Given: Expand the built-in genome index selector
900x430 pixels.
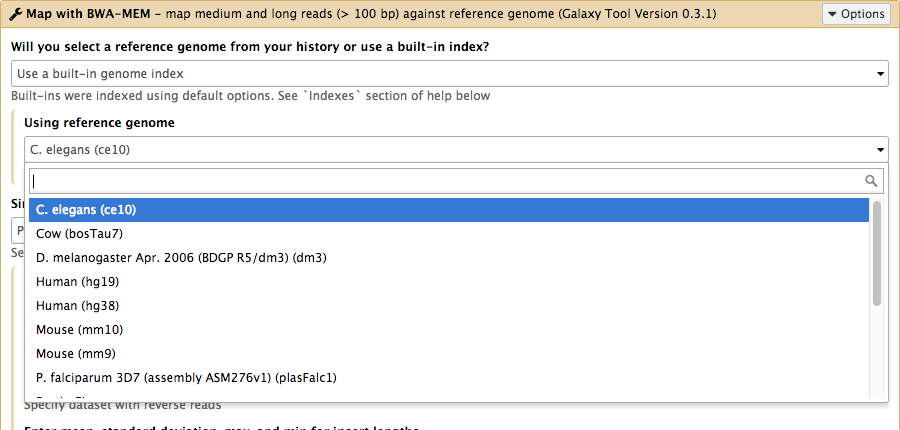Looking at the screenshot, I should pyautogui.click(x=449, y=73).
